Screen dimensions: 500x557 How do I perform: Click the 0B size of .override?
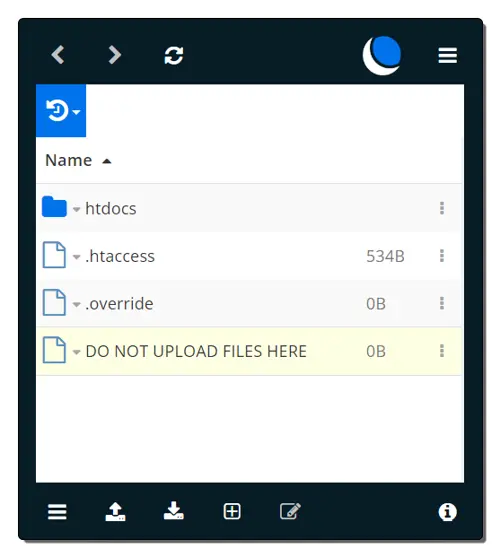[x=376, y=304]
